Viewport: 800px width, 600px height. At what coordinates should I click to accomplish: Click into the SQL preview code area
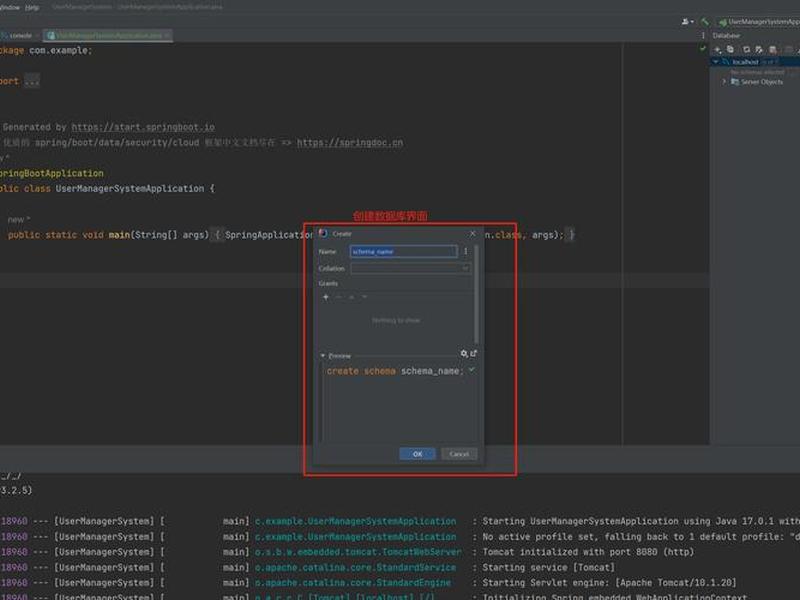[399, 403]
